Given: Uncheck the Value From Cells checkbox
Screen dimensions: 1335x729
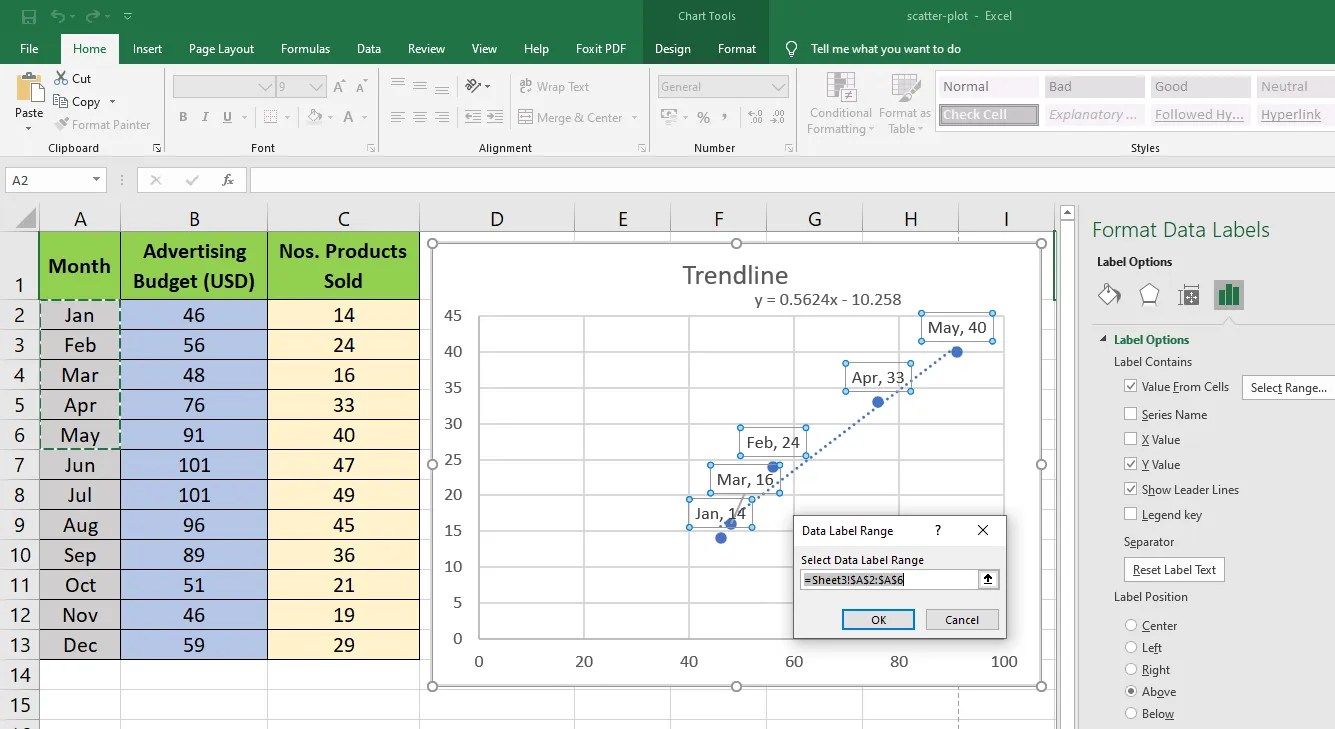Looking at the screenshot, I should click(x=1131, y=386).
